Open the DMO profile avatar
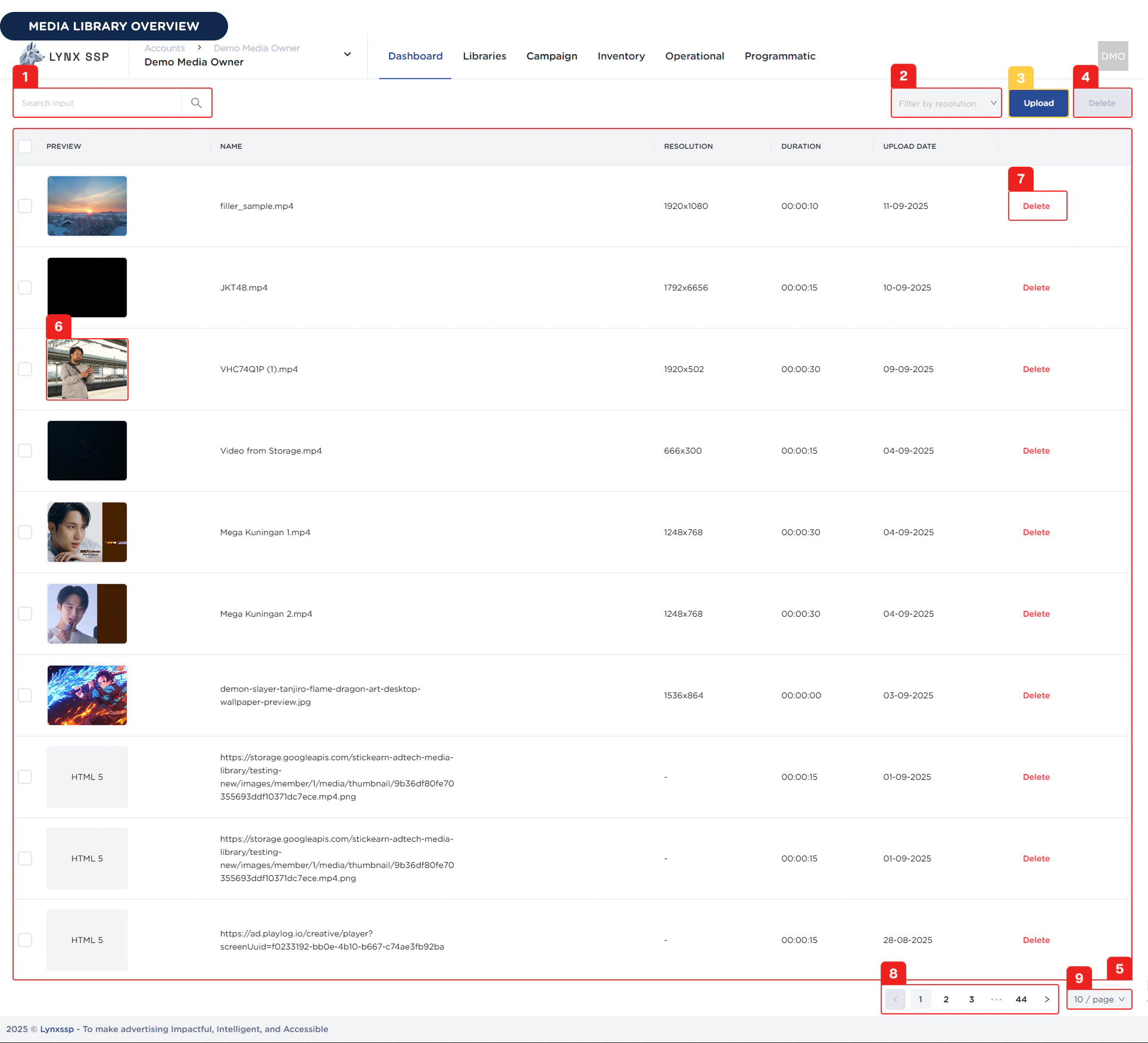 [1112, 55]
